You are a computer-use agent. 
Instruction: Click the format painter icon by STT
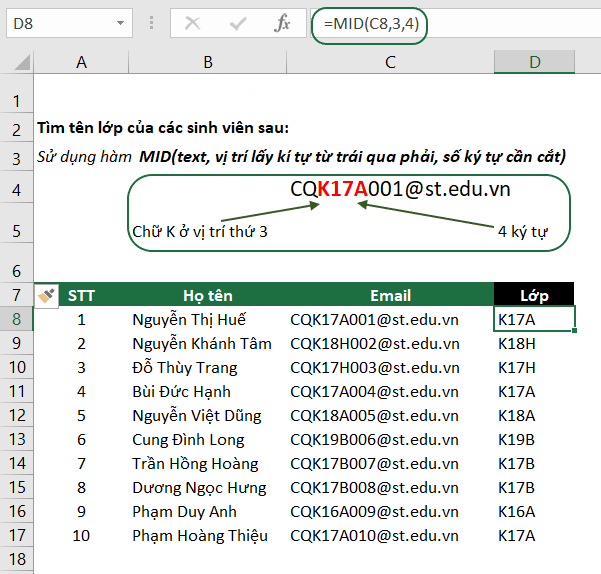click(46, 295)
